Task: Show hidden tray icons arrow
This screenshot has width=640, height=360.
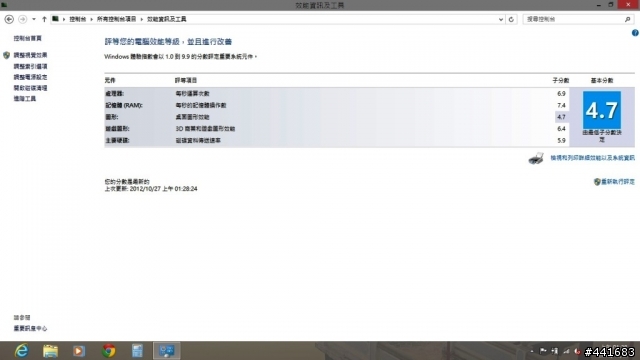Action: point(532,351)
